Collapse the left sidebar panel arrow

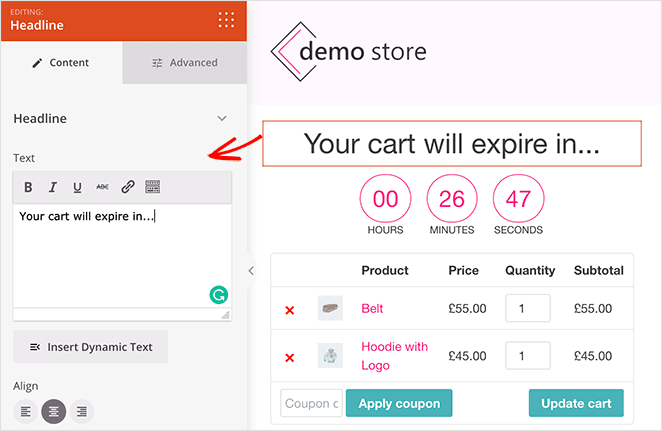(x=251, y=270)
